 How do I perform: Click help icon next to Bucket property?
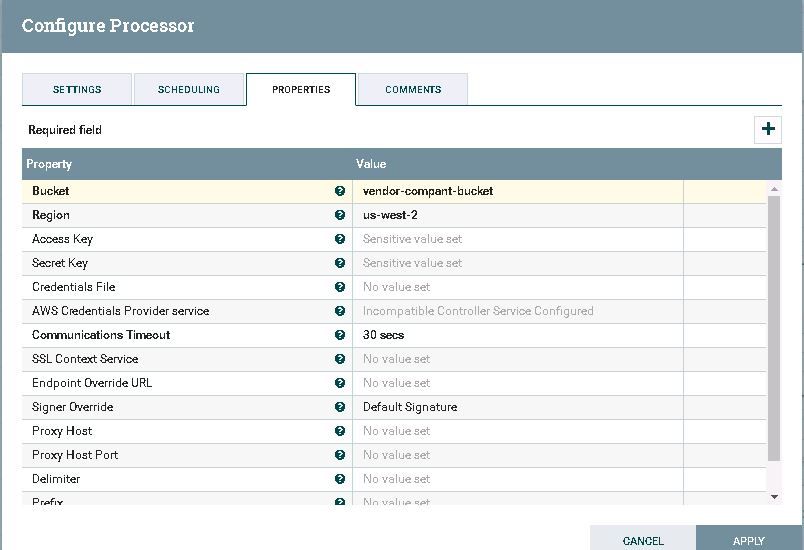click(x=340, y=191)
